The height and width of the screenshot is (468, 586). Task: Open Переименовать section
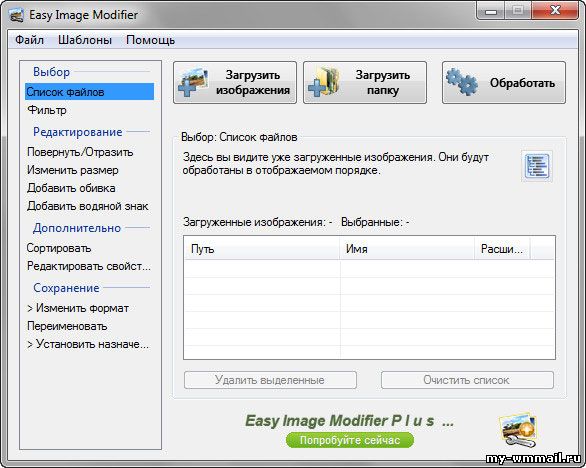coord(67,326)
